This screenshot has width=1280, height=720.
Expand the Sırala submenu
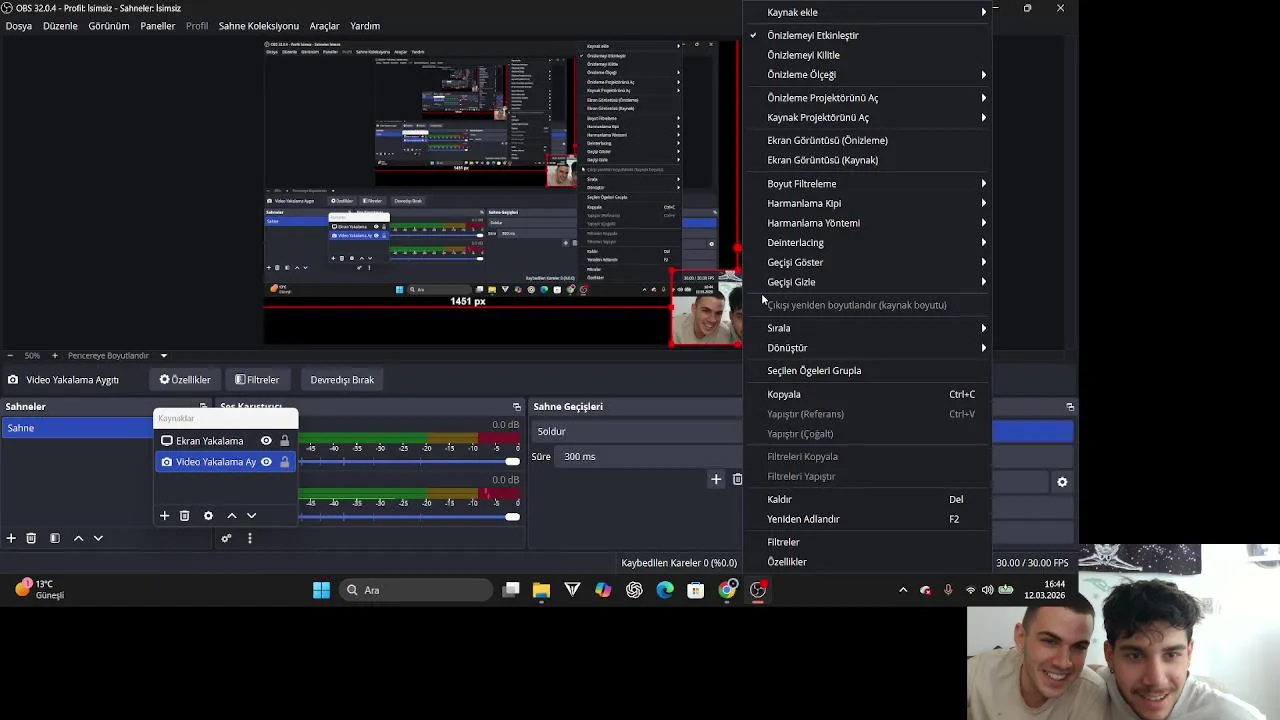pyautogui.click(x=868, y=328)
